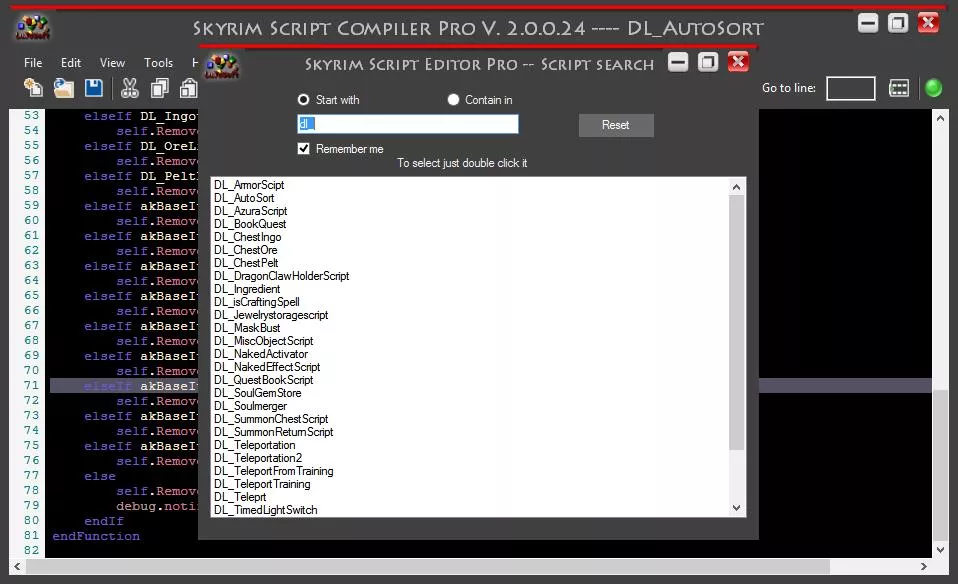Open the View menu

pos(112,63)
